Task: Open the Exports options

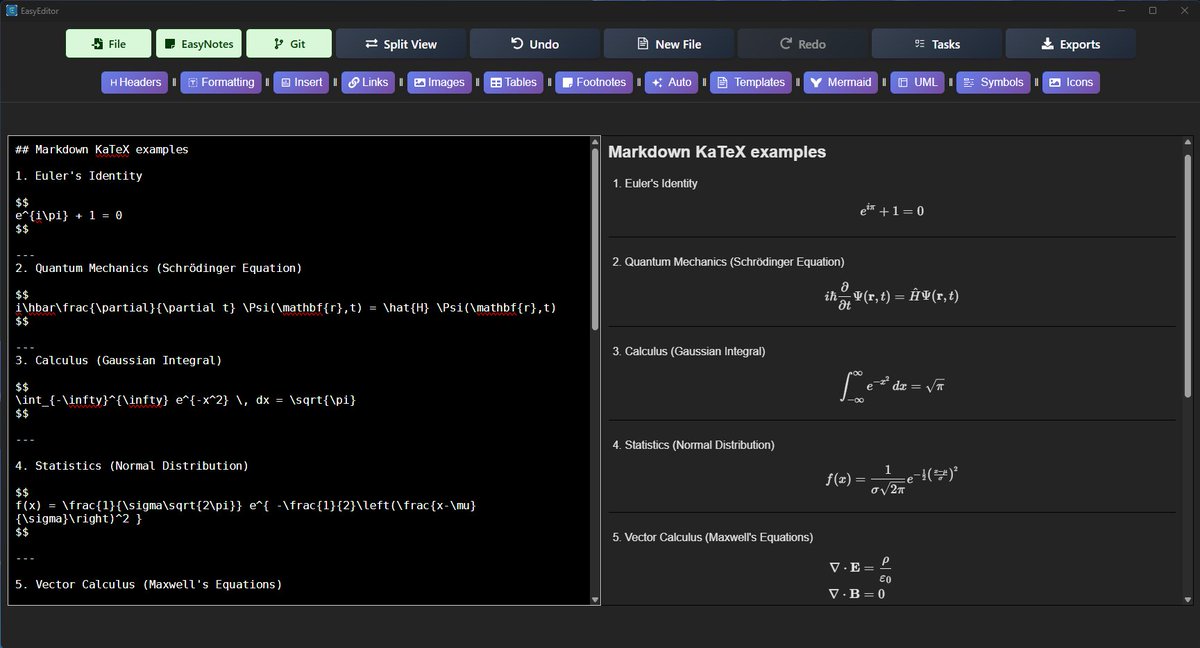Action: coord(1071,44)
